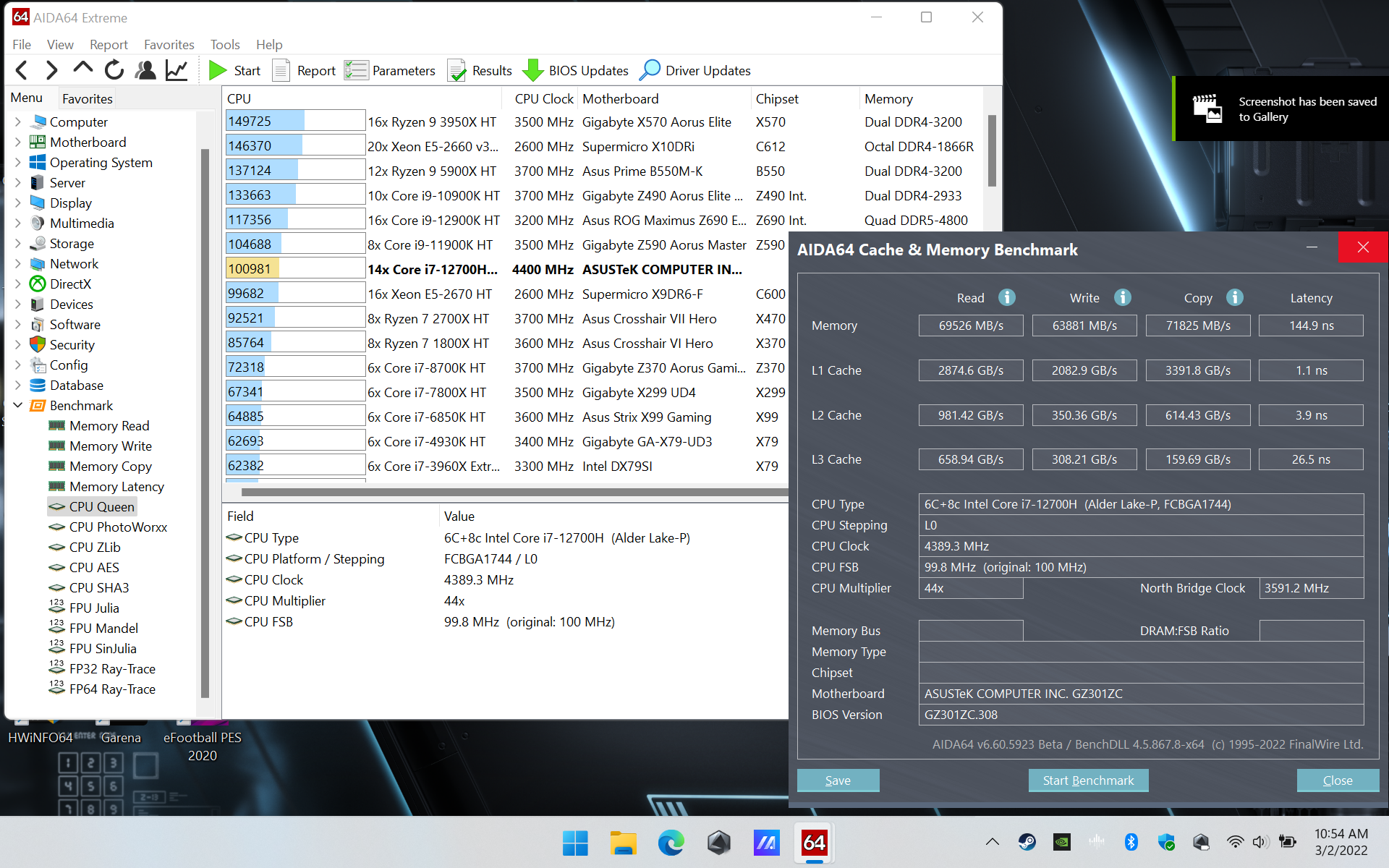Click the L3 Cache Latency value field
The height and width of the screenshot is (868, 1389).
(x=1311, y=459)
